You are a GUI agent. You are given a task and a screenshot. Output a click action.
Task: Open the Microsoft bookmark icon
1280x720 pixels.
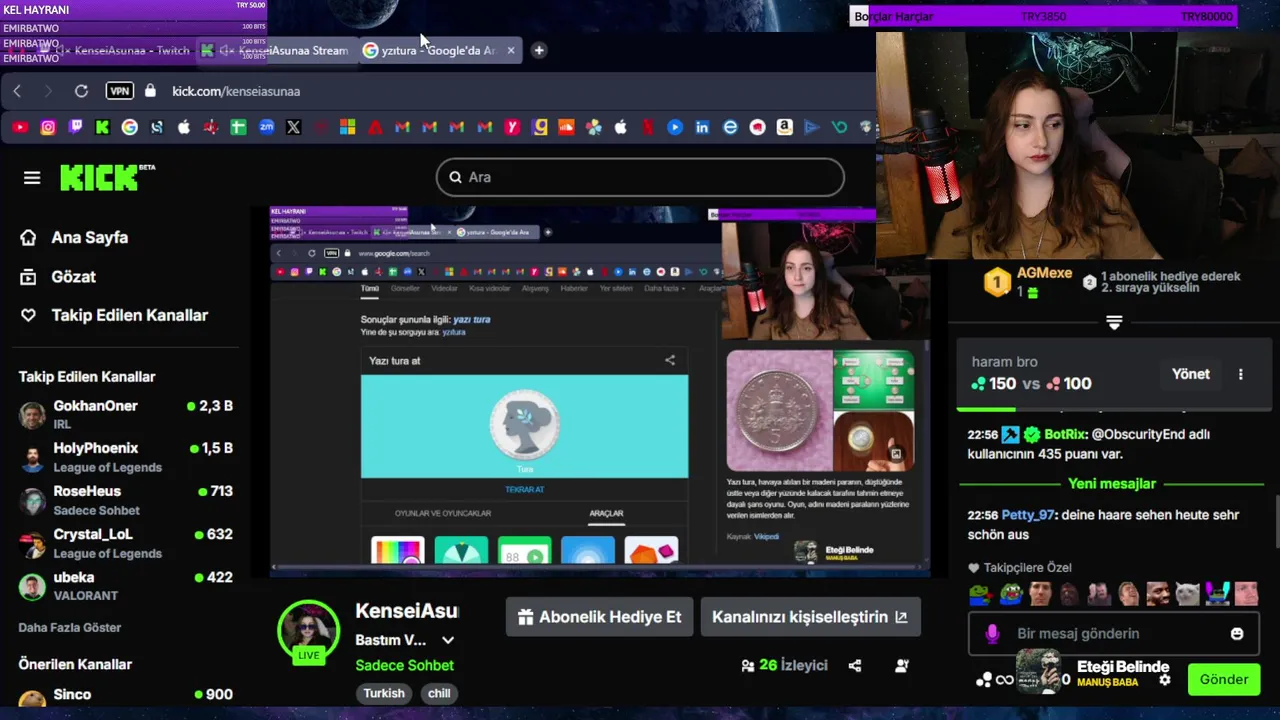[x=347, y=127]
